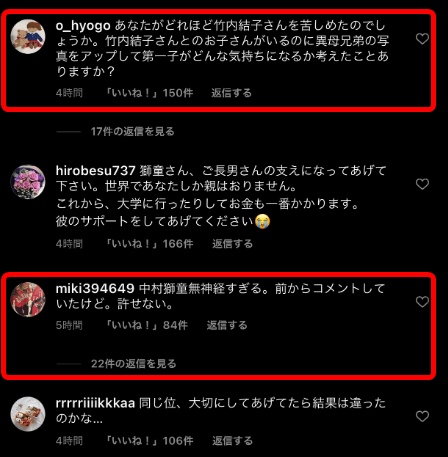
Task: Open hirobesu737's flower avatar
Action: point(28,182)
